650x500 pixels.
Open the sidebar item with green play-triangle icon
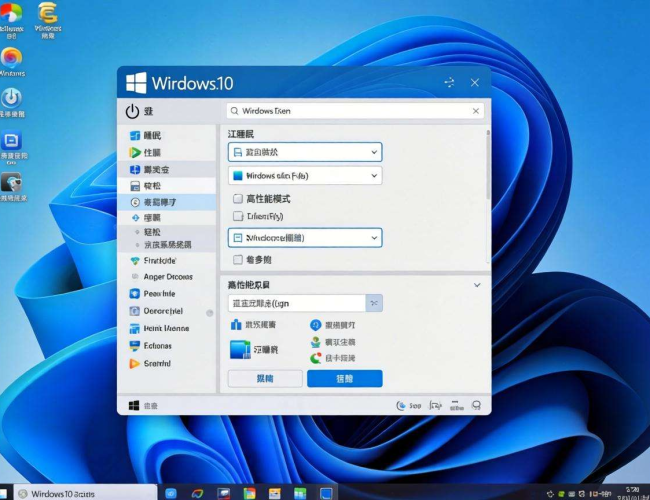click(x=167, y=153)
